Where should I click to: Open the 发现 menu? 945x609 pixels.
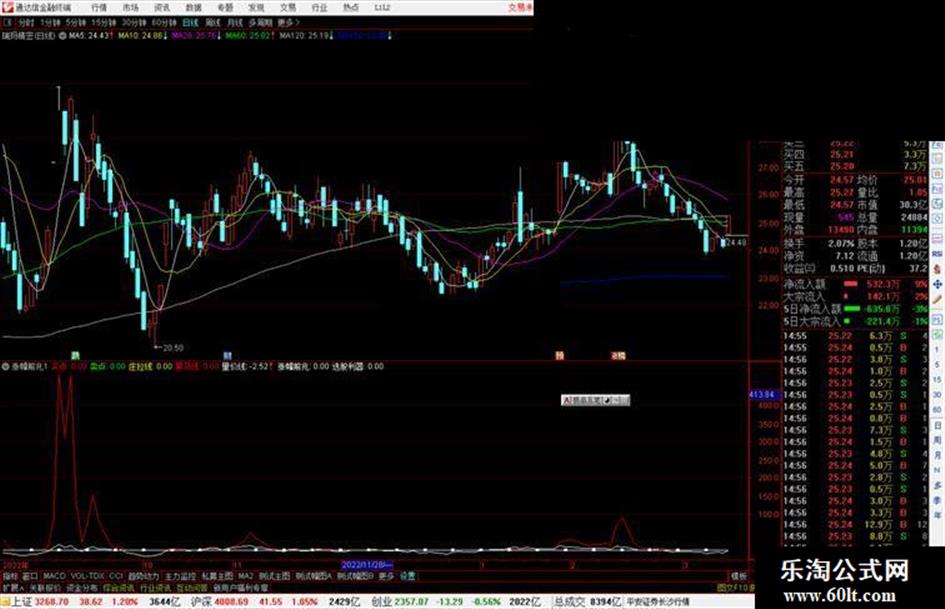(256, 8)
